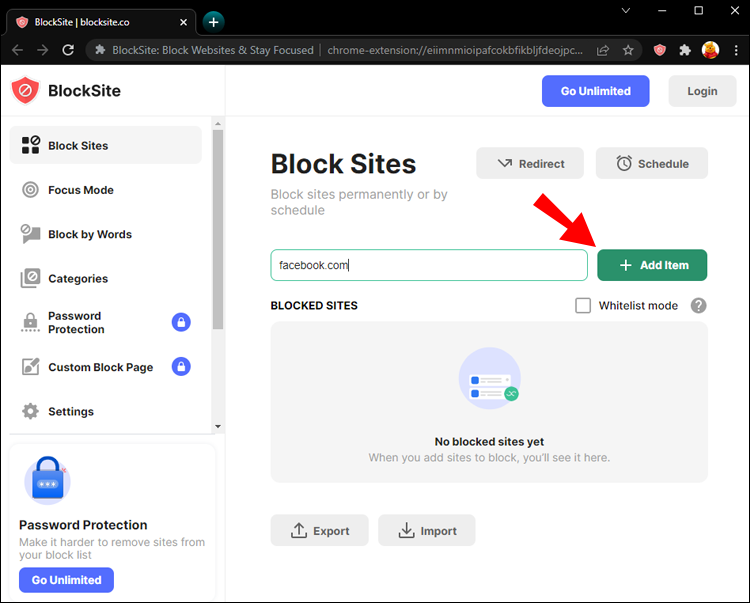This screenshot has height=603, width=750.
Task: Click the share page icon in address bar
Action: pos(603,50)
